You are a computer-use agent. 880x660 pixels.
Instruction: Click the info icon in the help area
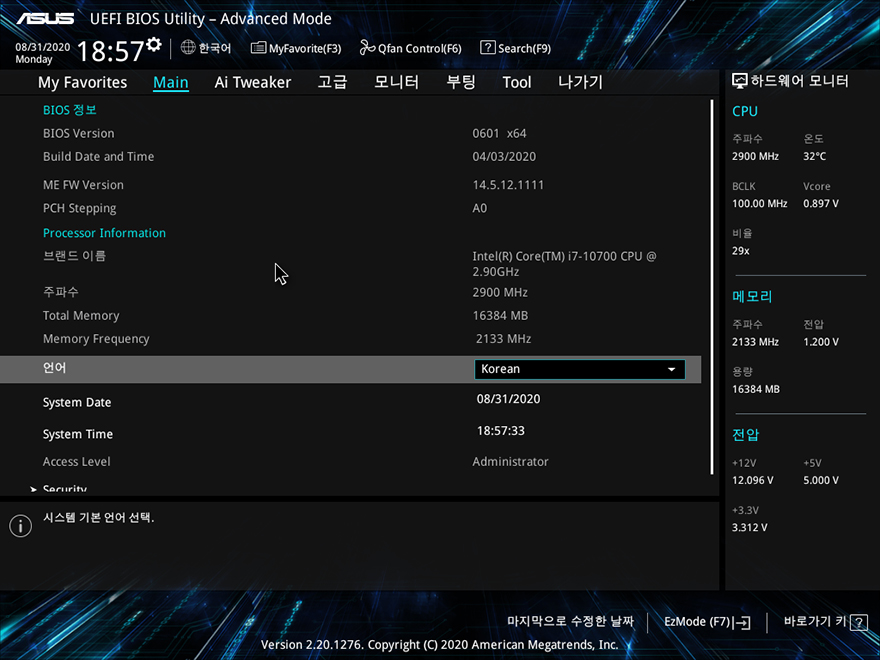point(21,526)
